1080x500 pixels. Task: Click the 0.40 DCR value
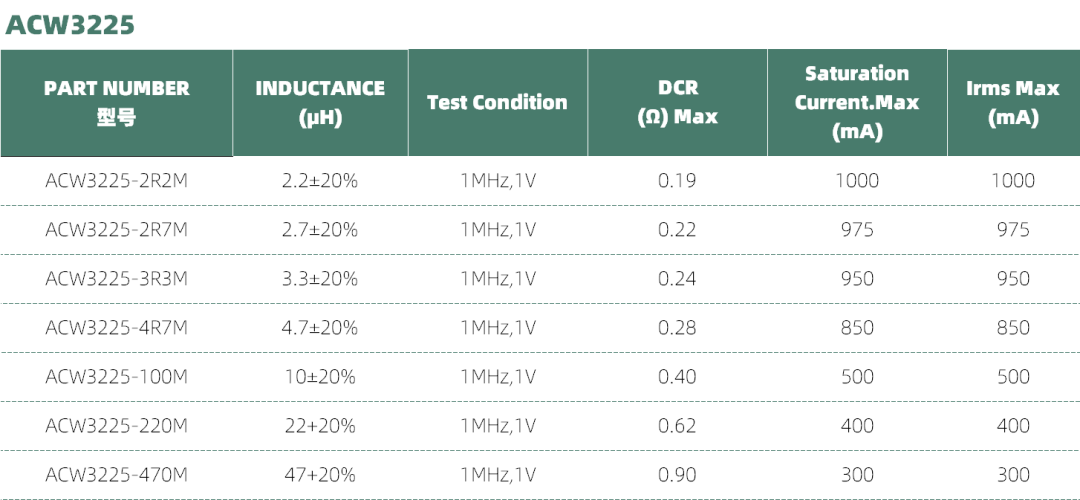pos(677,377)
